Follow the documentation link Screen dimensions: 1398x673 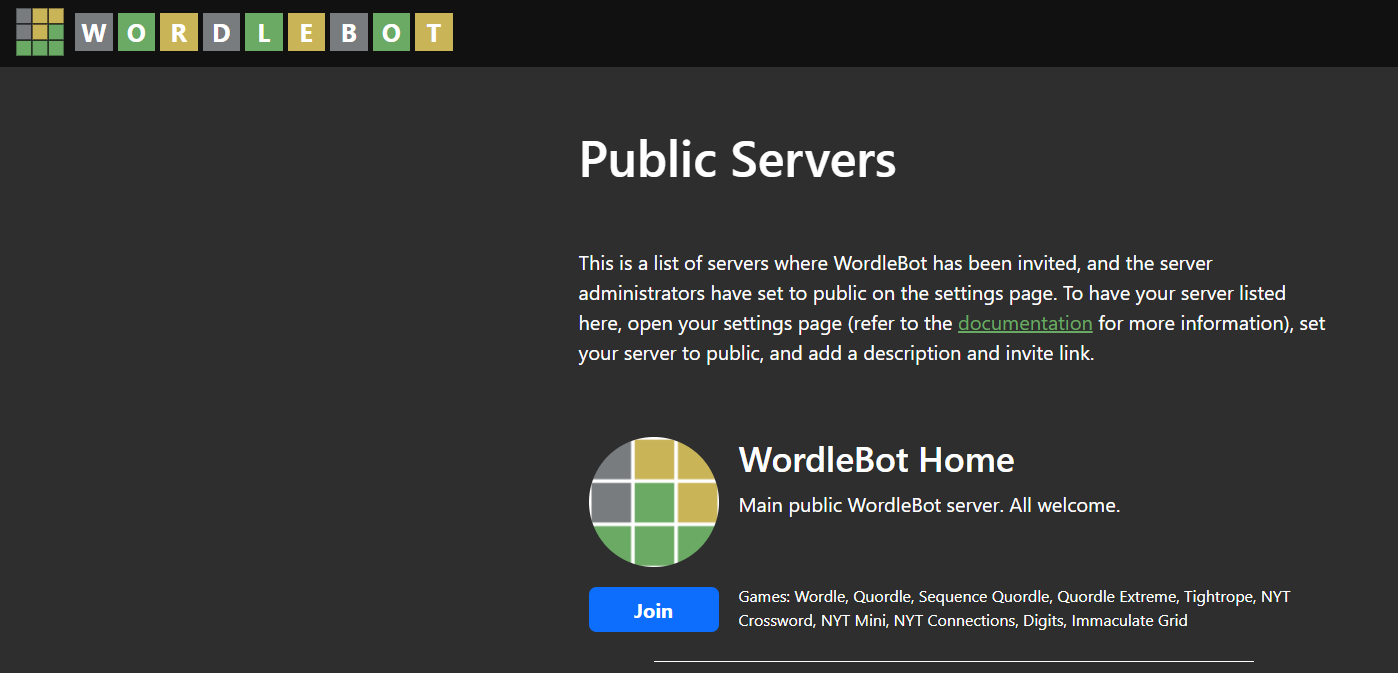(x=1025, y=323)
